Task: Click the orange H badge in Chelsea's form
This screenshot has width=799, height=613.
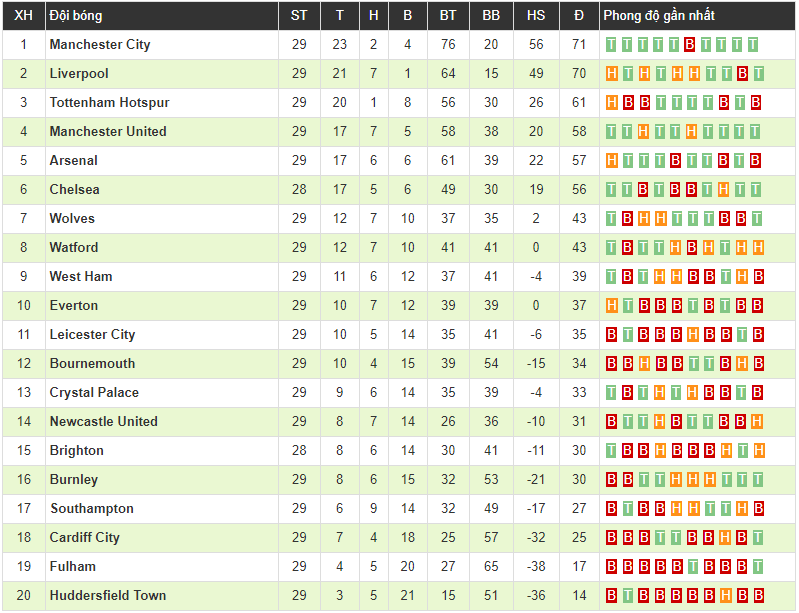Action: pyautogui.click(x=725, y=189)
